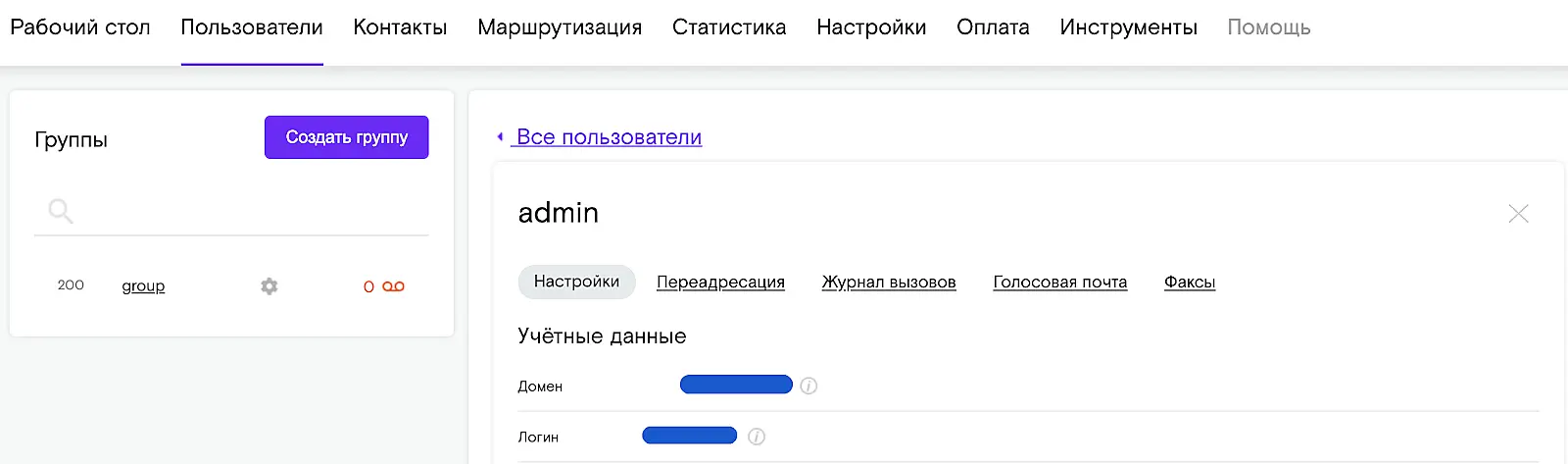Open Настройки in the top navigation

[x=871, y=27]
